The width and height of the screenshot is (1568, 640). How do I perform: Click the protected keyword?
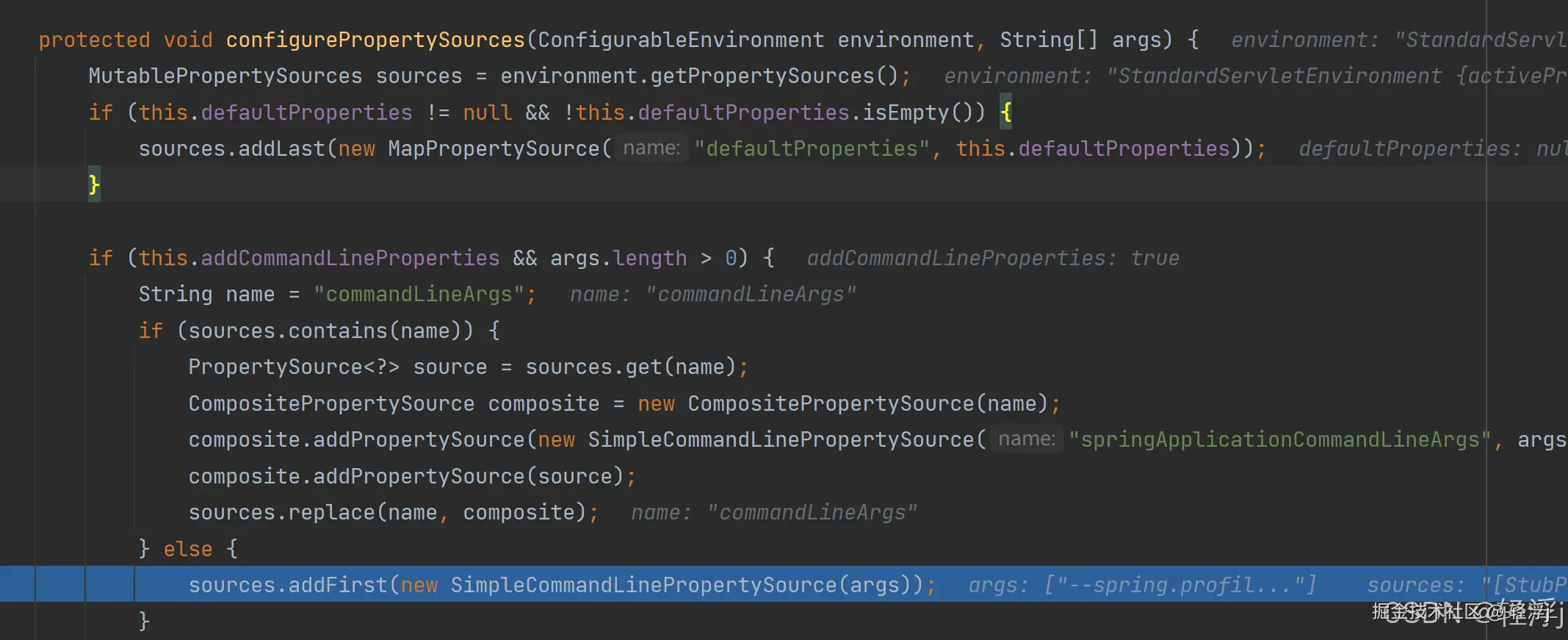point(94,40)
